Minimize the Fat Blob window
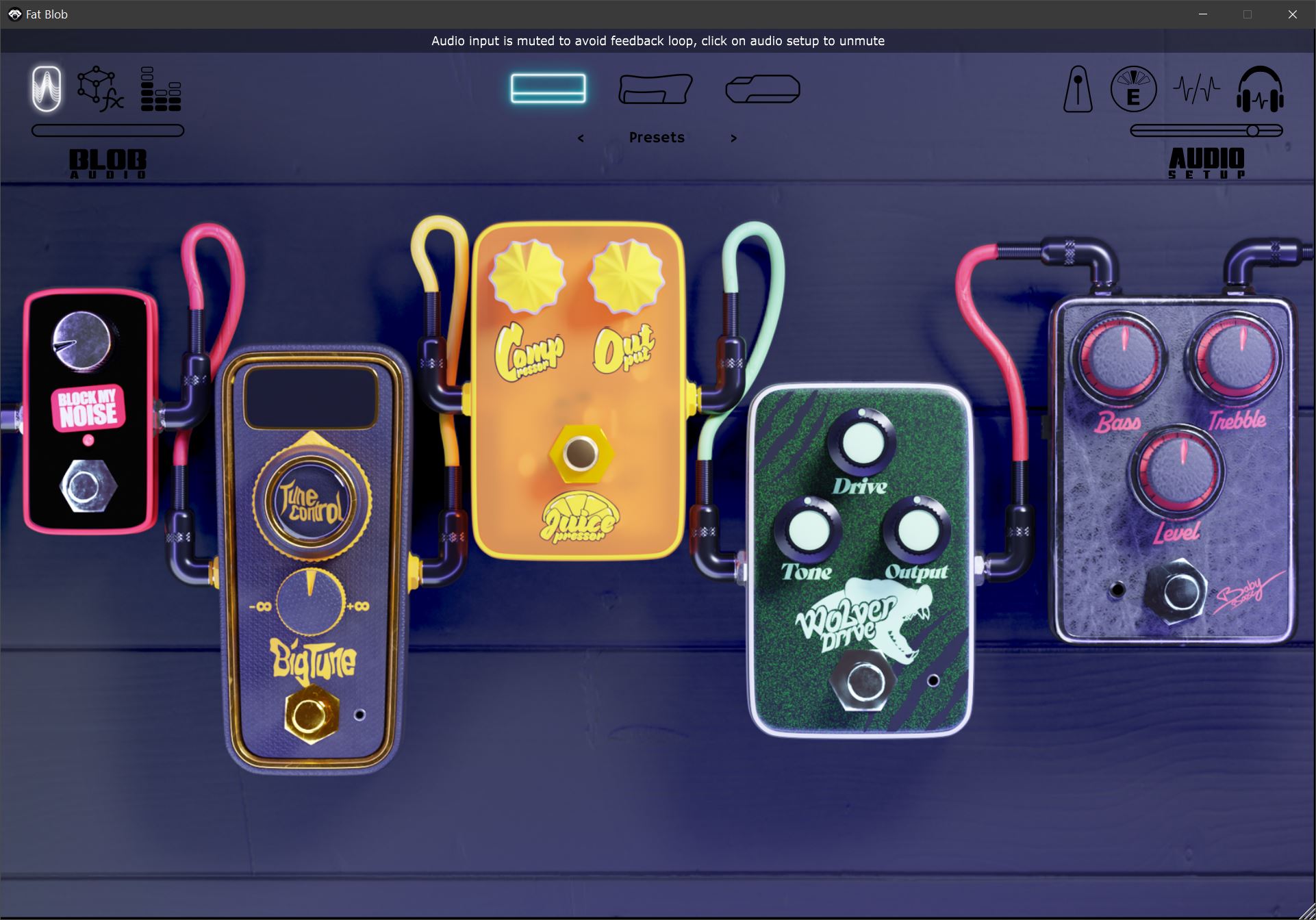 (1203, 14)
